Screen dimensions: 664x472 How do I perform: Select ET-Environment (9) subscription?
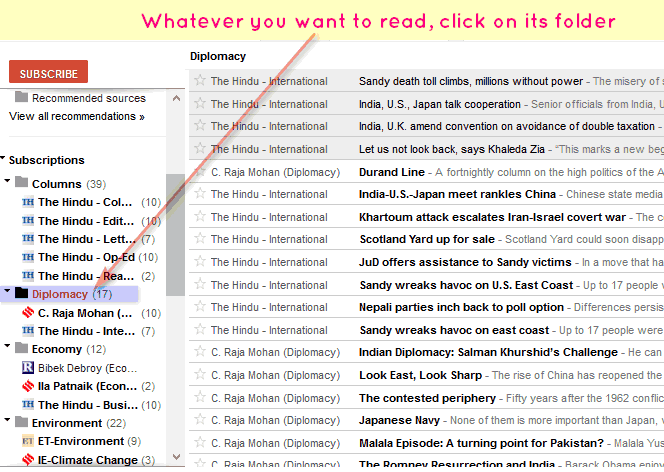tap(89, 442)
